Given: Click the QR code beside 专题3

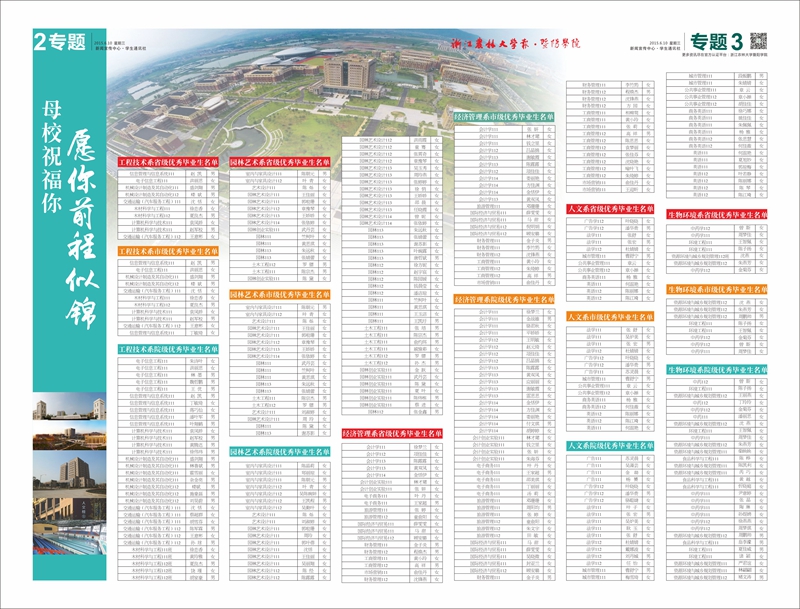Looking at the screenshot, I should [x=758, y=41].
